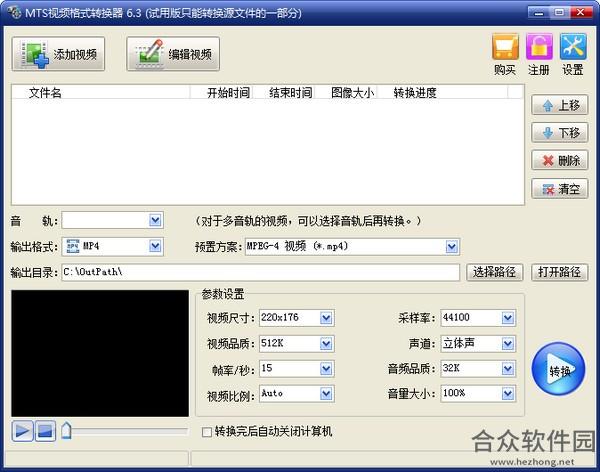Click the black video preview area
Screen dimensions: 600x472
100,353
